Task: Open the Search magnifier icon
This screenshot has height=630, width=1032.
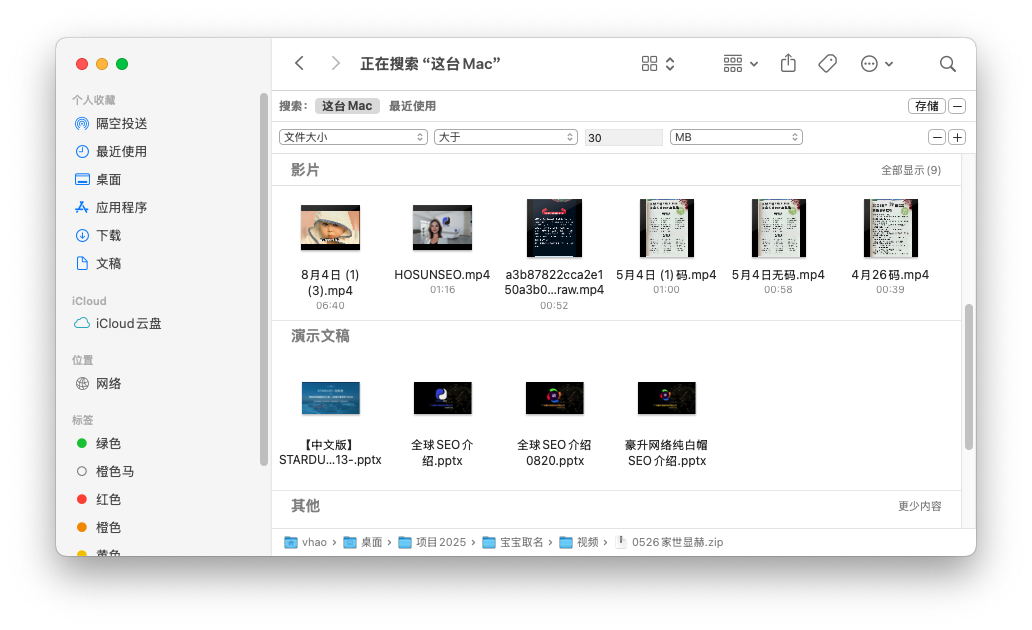Action: pyautogui.click(x=947, y=64)
